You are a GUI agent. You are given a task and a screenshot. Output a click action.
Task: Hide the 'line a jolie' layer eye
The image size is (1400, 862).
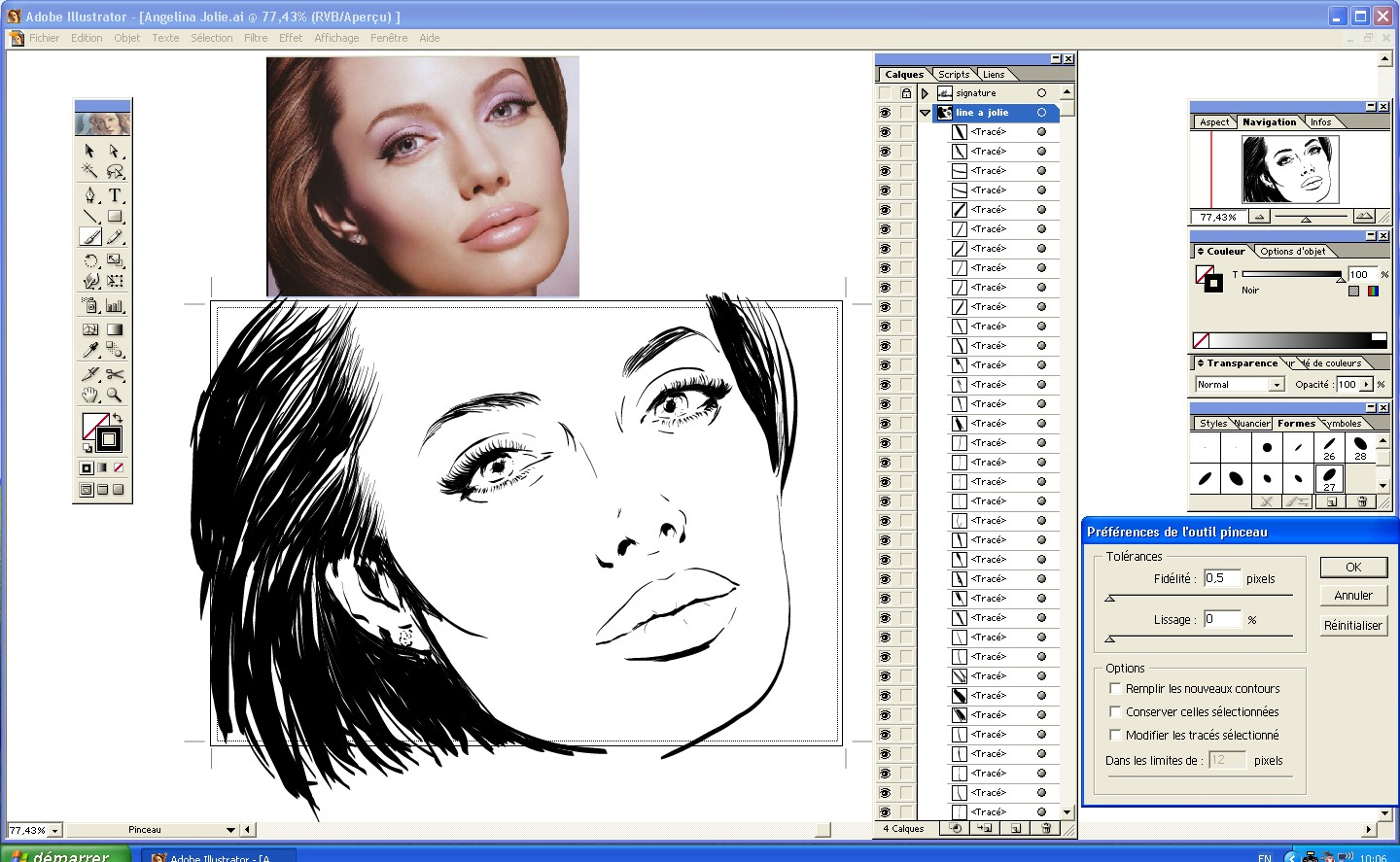click(885, 113)
